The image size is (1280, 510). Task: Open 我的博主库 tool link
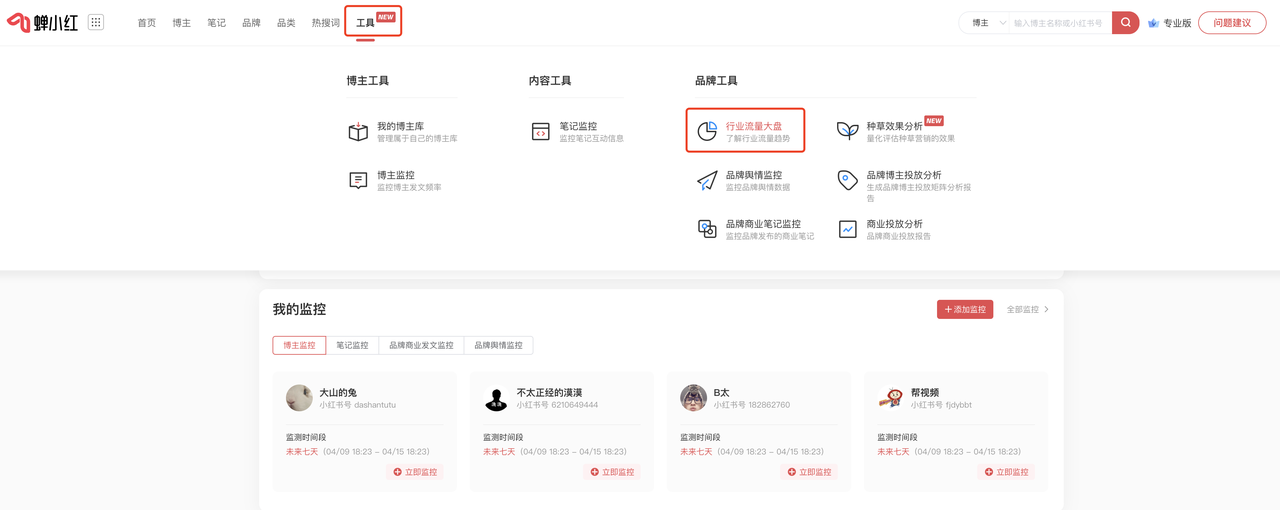pyautogui.click(x=400, y=127)
